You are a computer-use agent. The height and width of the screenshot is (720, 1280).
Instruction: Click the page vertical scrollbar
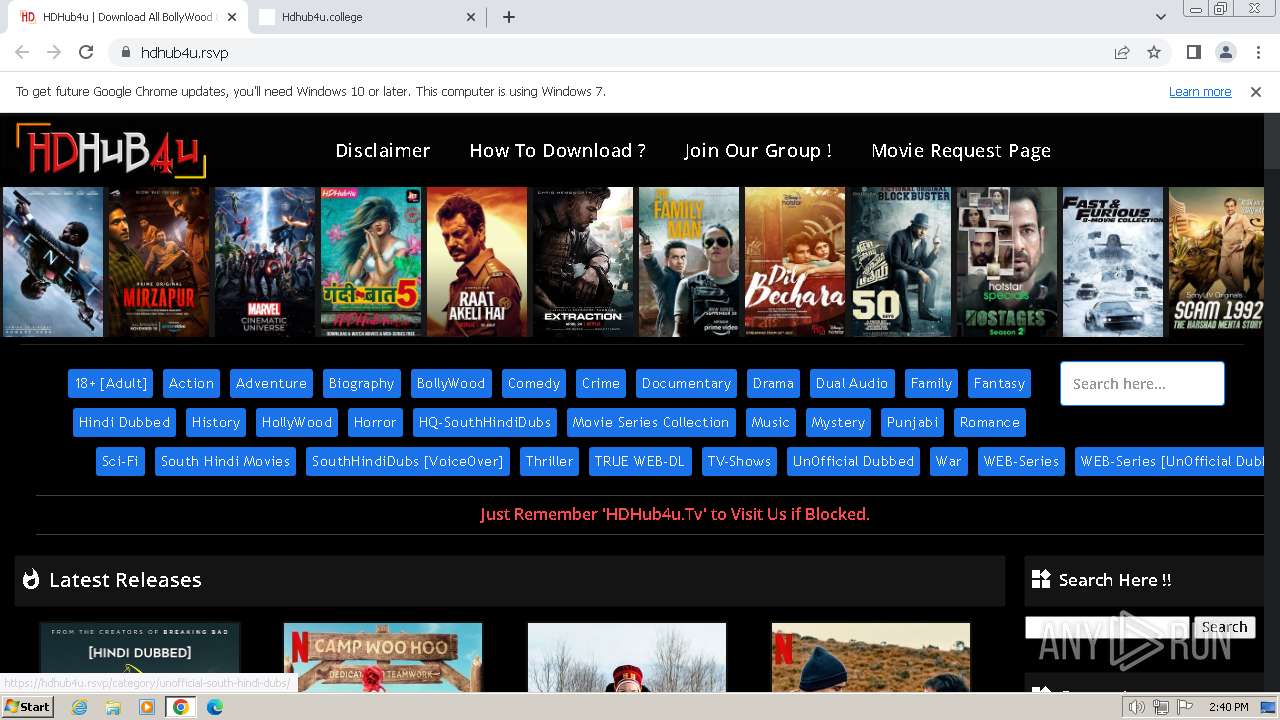pos(1272,402)
